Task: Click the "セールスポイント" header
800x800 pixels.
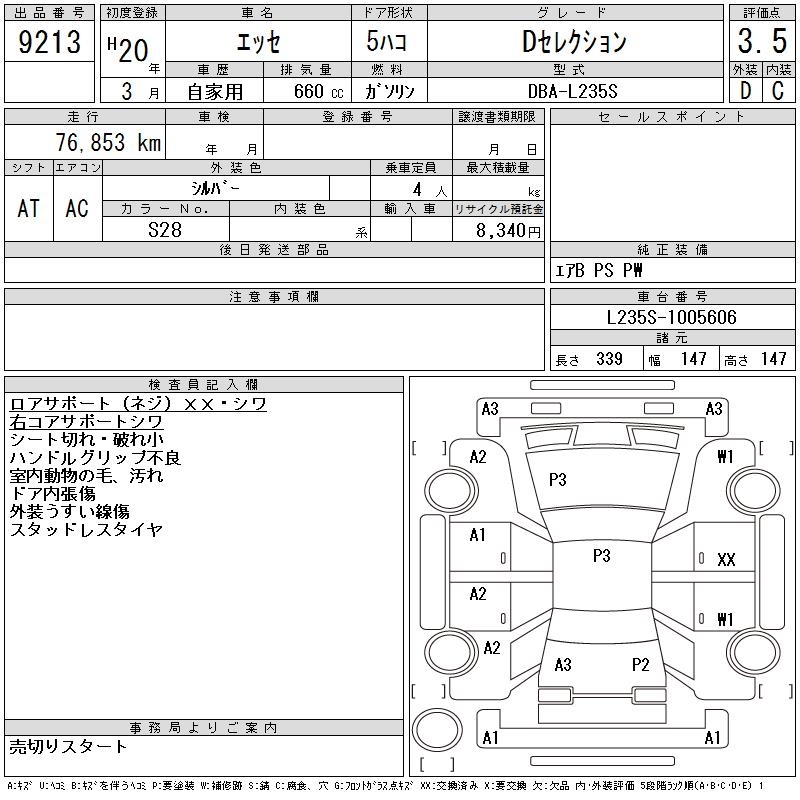Action: point(672,117)
